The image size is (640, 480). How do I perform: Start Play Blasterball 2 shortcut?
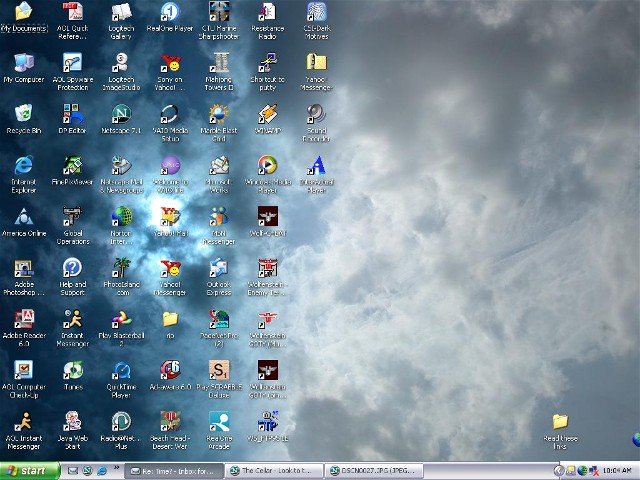click(x=121, y=319)
